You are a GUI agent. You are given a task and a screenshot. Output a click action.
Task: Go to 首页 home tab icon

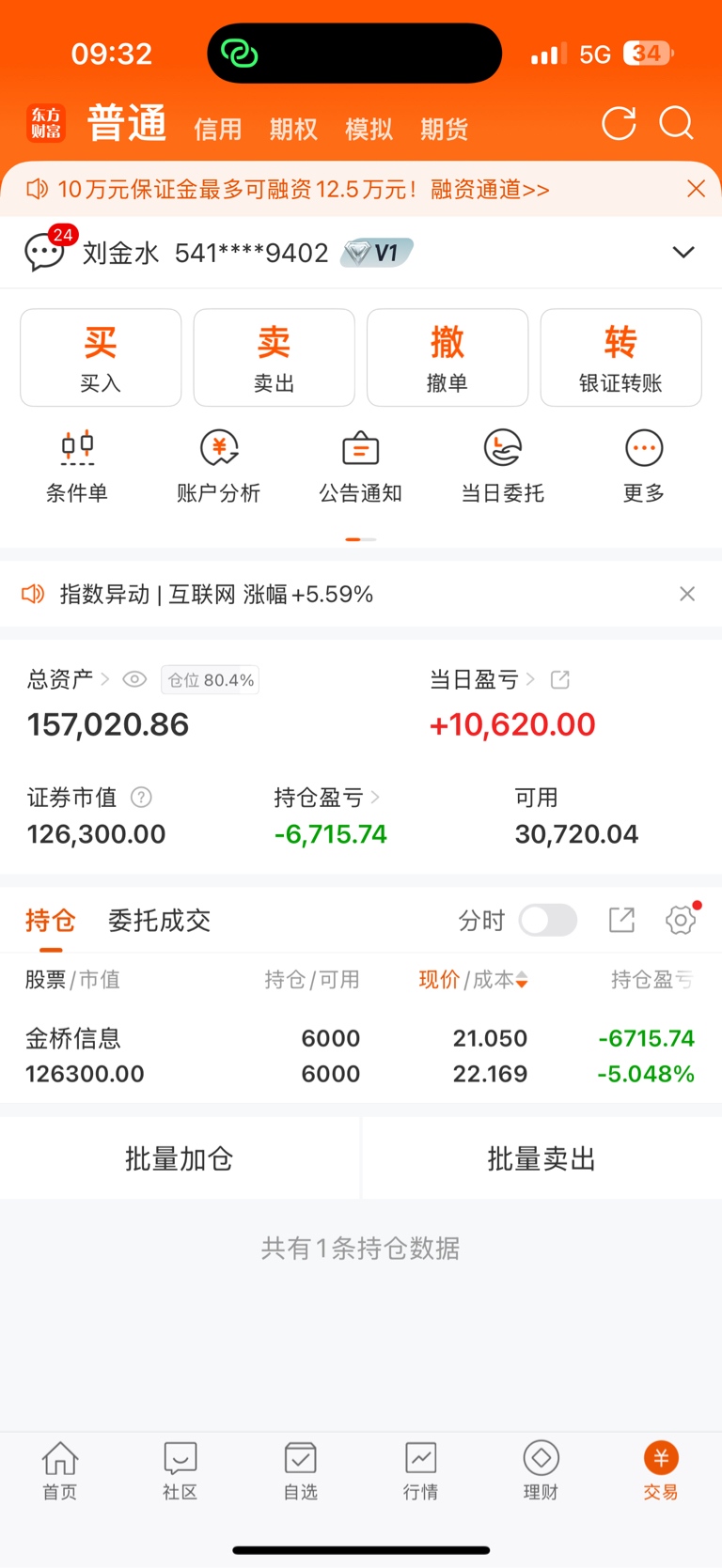(60, 1458)
